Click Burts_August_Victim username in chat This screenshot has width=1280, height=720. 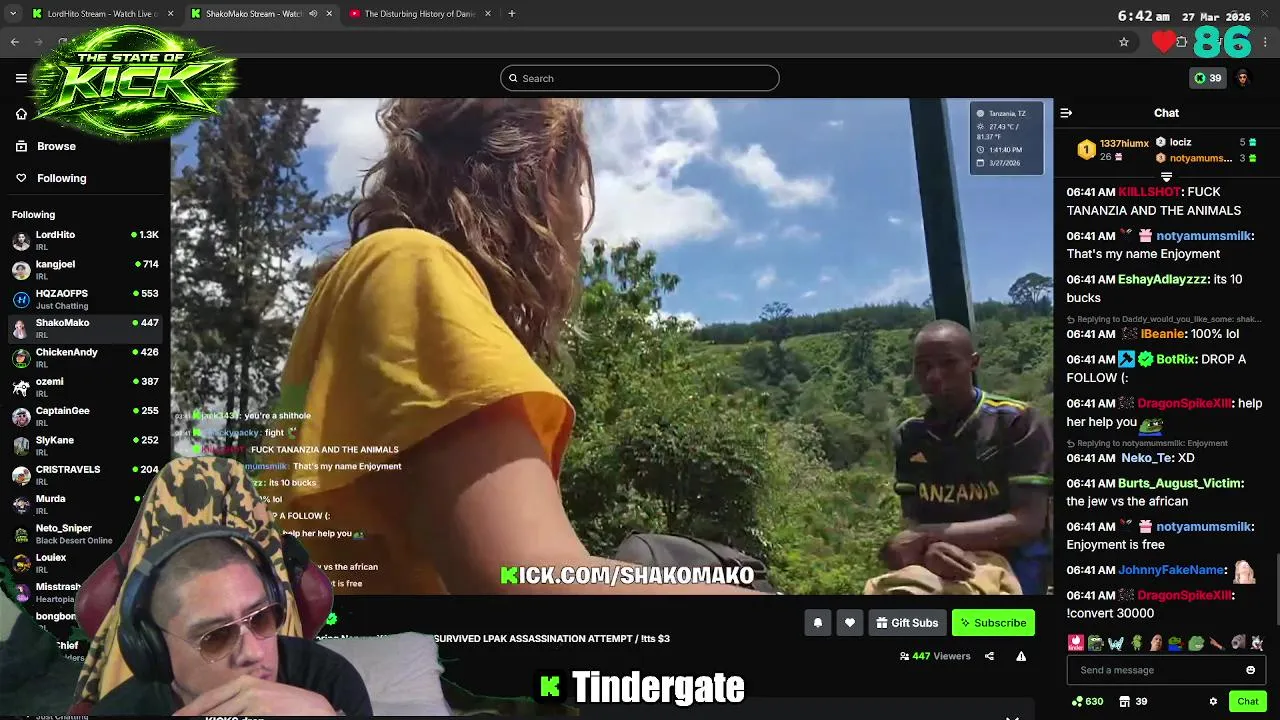tap(1180, 483)
